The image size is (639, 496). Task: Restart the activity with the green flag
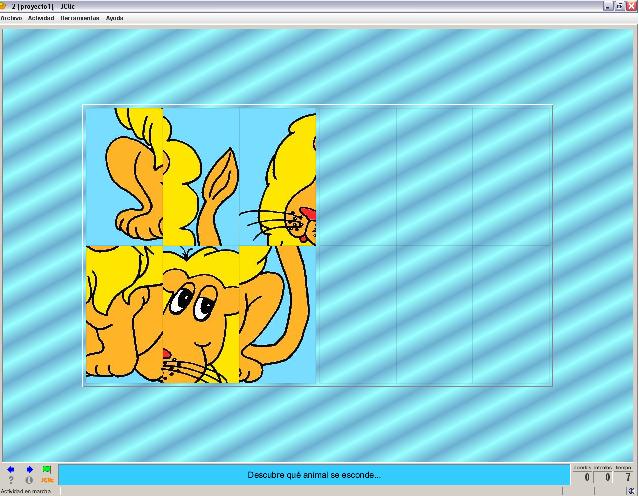[47, 470]
